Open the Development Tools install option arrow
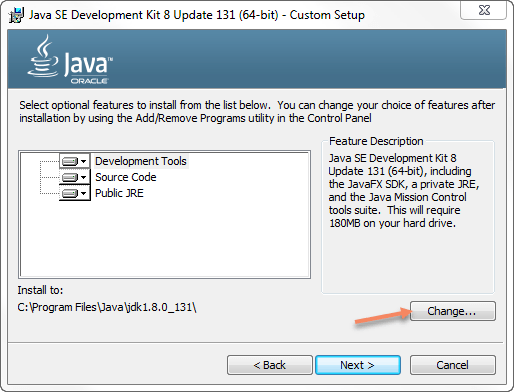The width and height of the screenshot is (514, 392). [84, 162]
